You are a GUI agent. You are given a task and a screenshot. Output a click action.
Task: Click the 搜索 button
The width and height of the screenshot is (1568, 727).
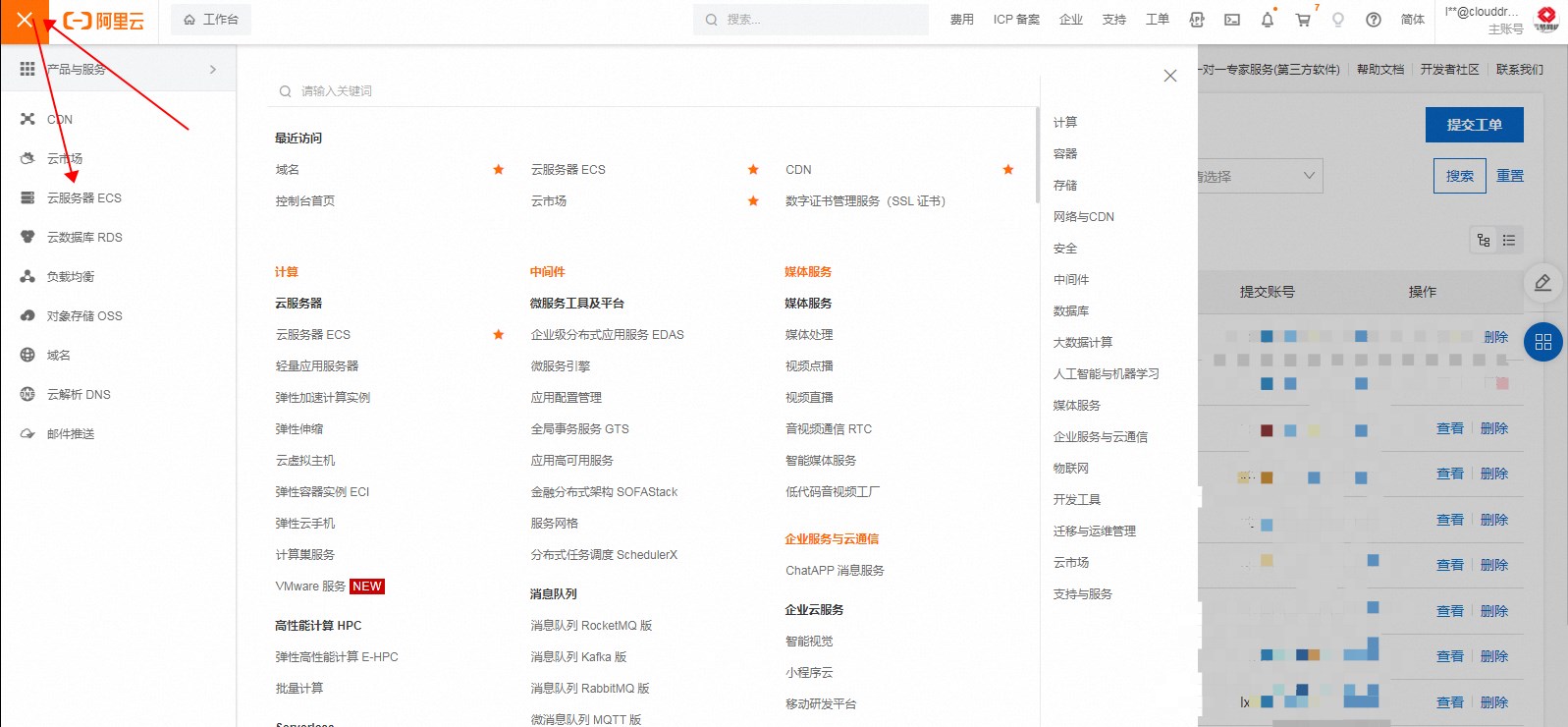tap(1460, 176)
